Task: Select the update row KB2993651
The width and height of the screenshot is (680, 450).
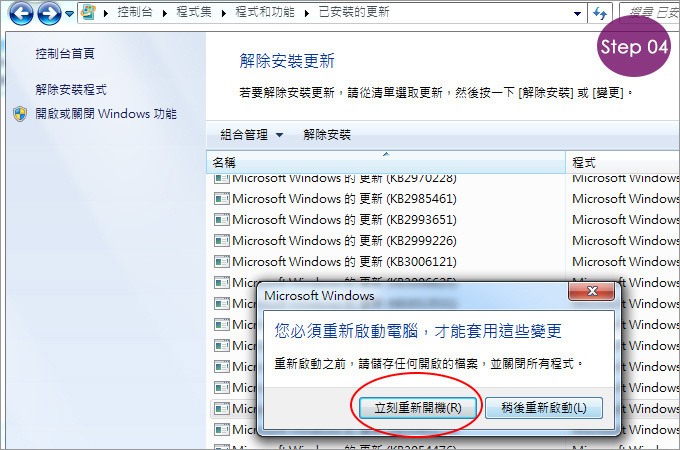Action: [443, 220]
